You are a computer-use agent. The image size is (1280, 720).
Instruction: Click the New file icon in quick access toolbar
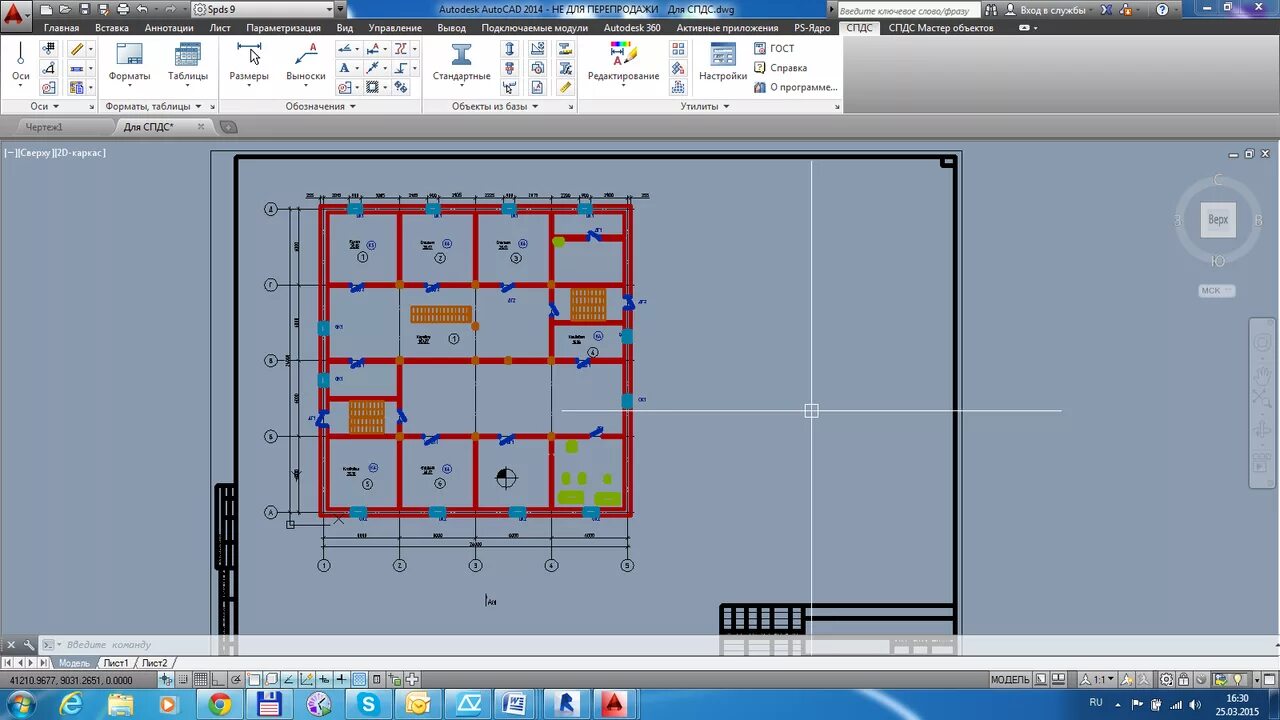click(46, 9)
